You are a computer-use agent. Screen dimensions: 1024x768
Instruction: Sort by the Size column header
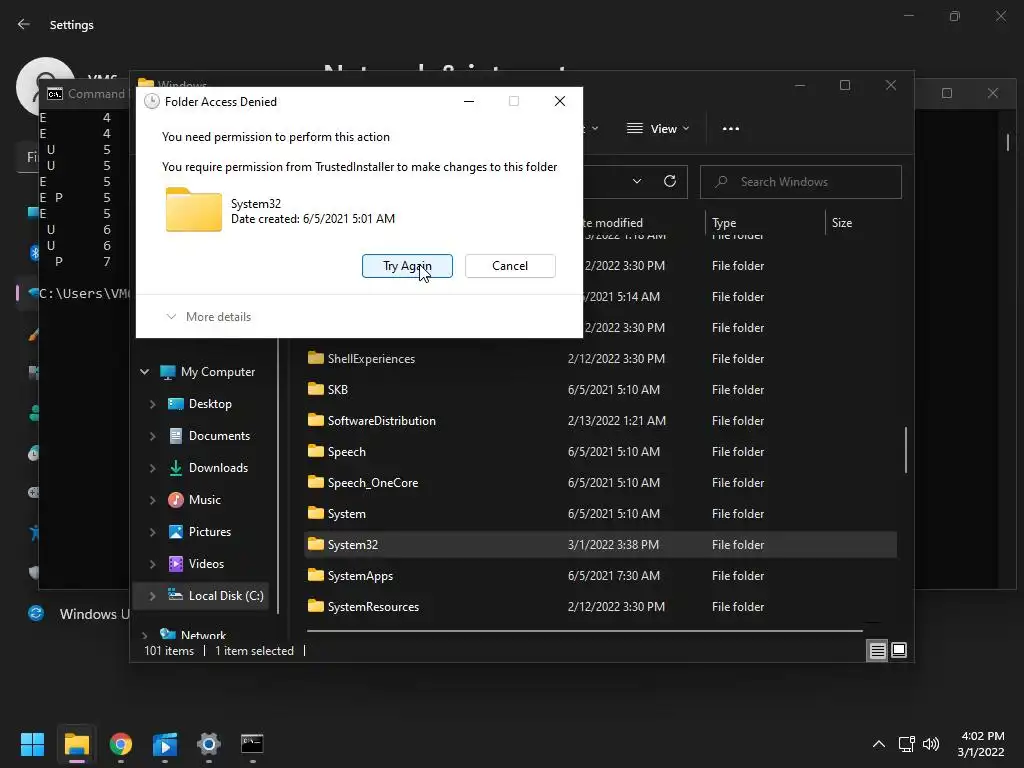[842, 223]
